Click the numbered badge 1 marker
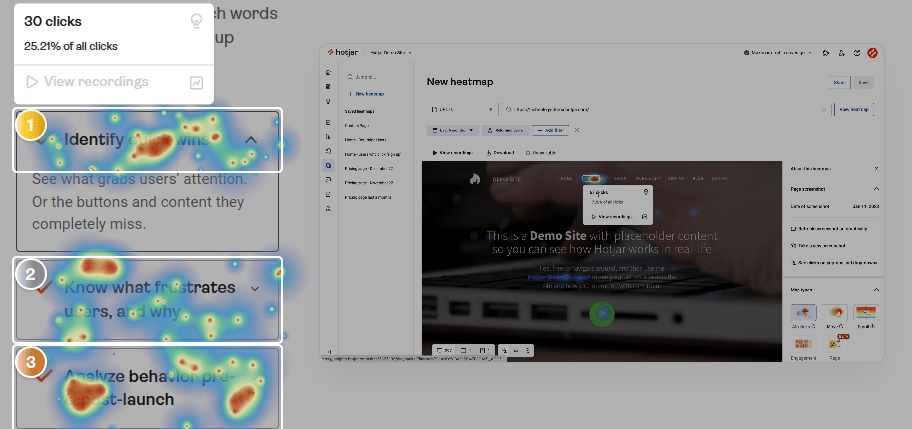The width and height of the screenshot is (912, 429). [31, 125]
